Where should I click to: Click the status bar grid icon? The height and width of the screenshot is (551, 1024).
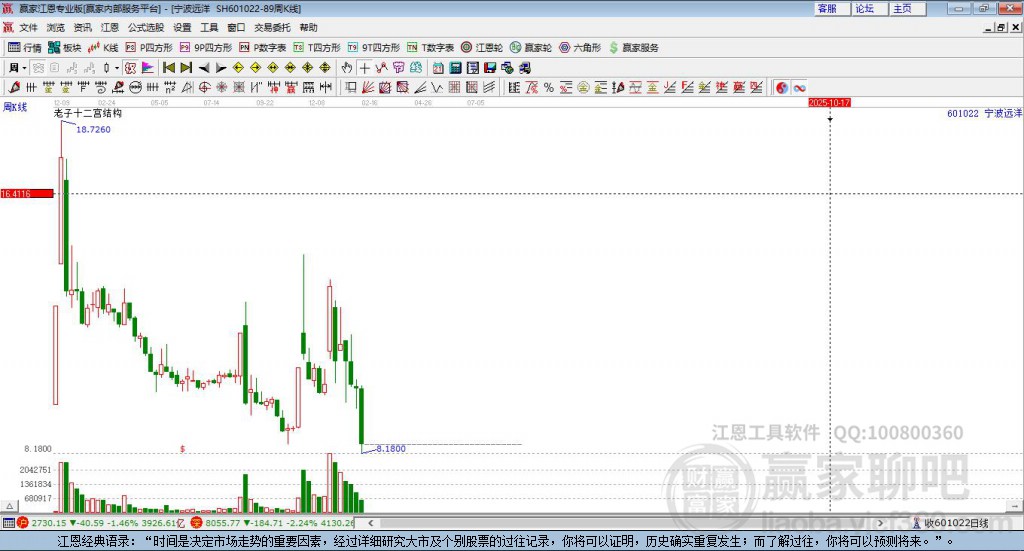click(8, 523)
